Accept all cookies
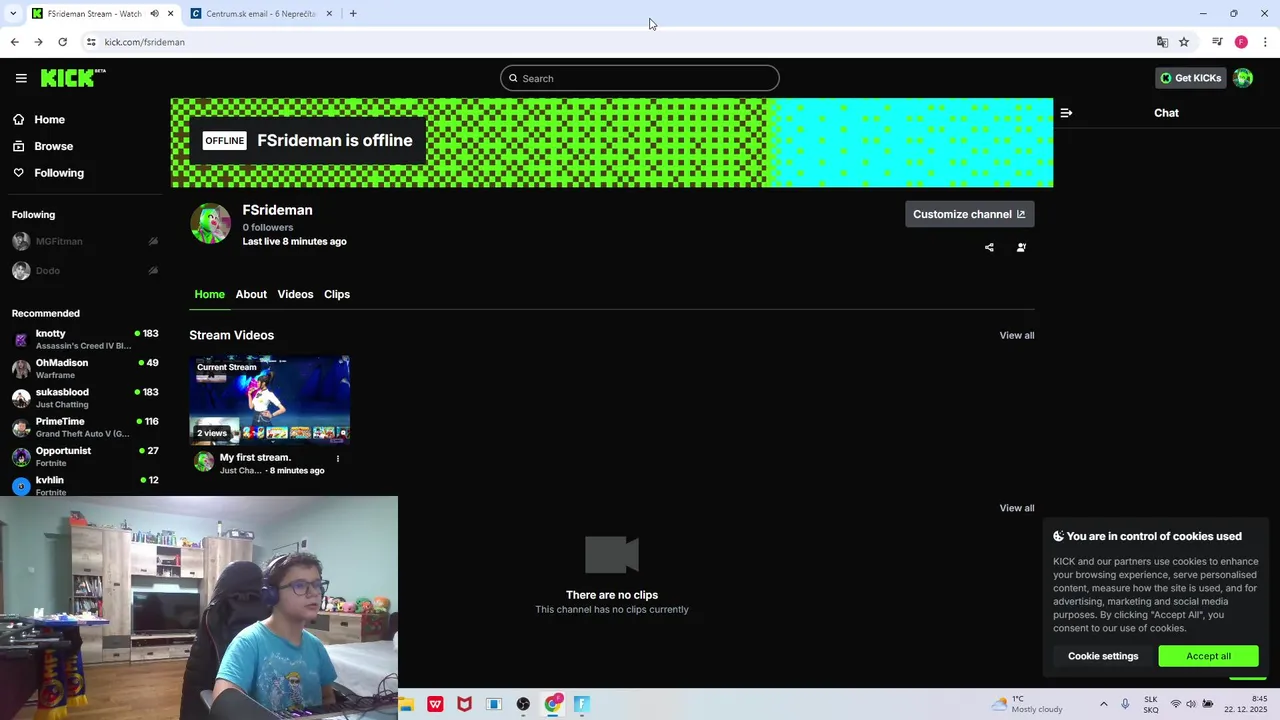The image size is (1280, 720). 1208,656
